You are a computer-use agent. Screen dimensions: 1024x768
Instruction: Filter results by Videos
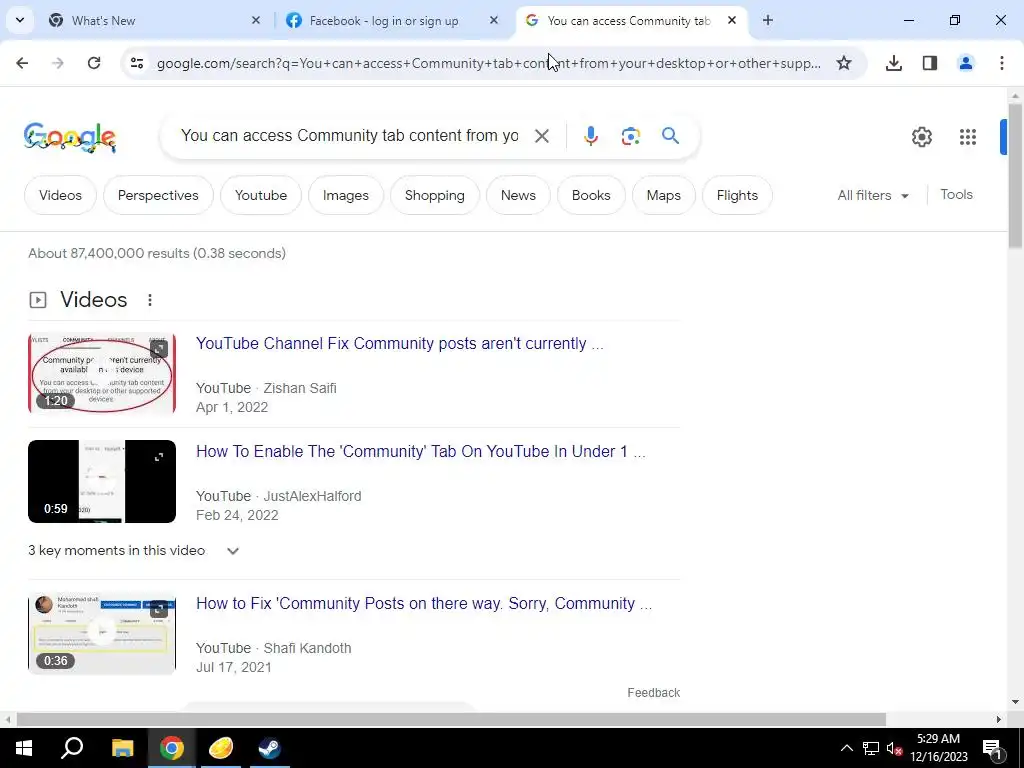click(x=60, y=195)
